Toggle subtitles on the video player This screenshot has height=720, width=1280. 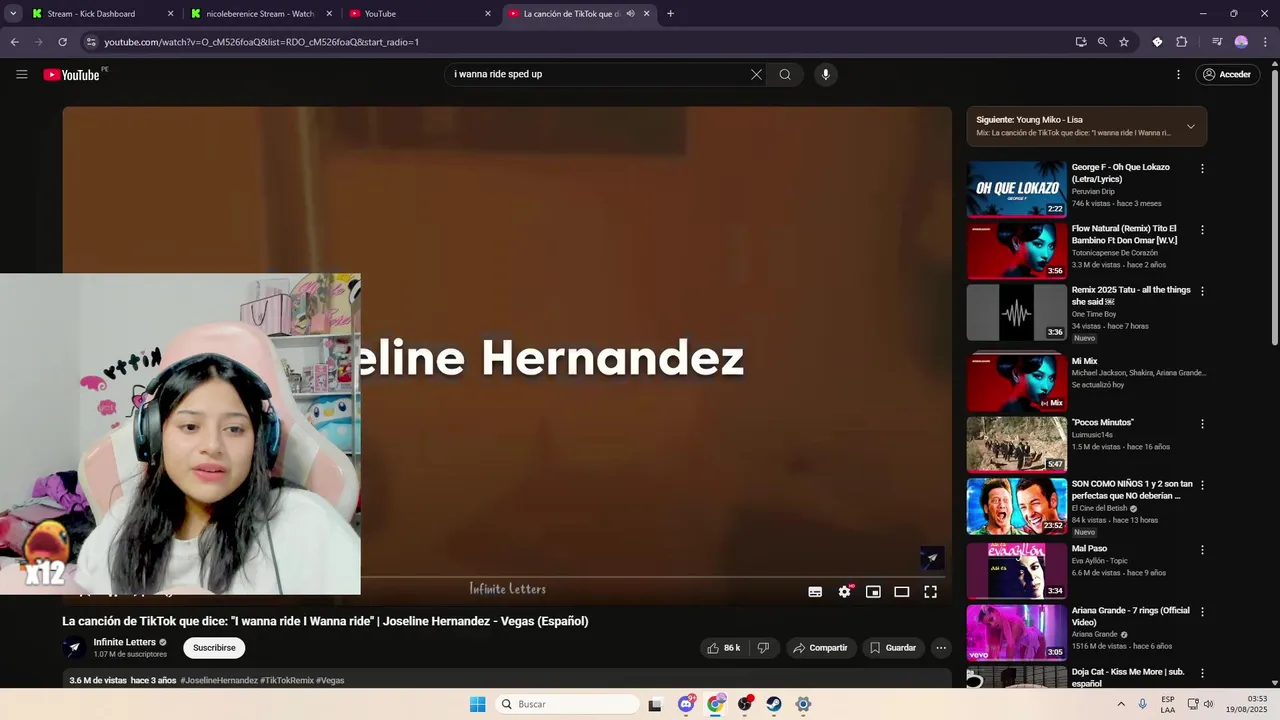click(x=815, y=592)
